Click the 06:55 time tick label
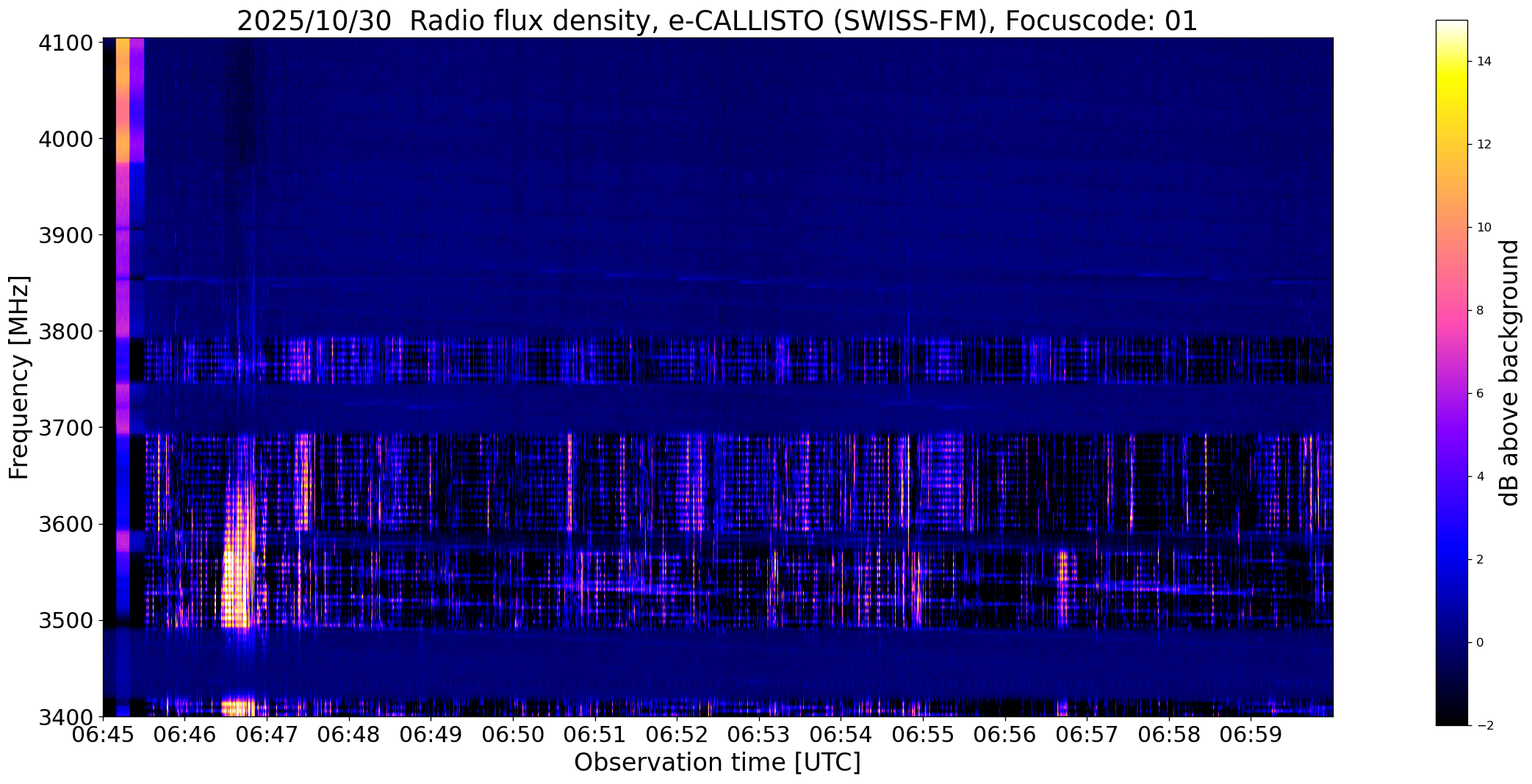 pos(923,734)
